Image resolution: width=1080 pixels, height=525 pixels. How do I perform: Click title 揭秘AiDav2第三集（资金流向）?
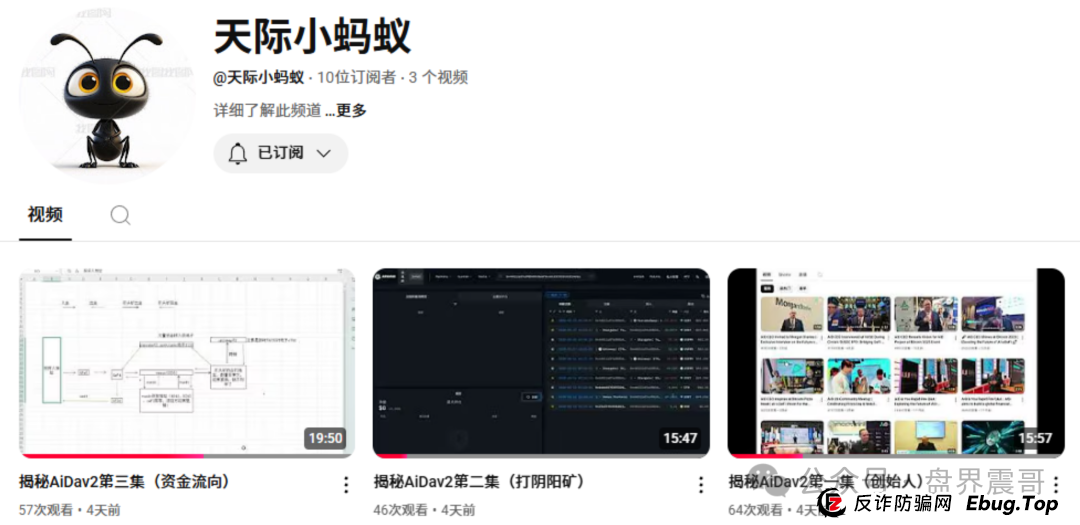[125, 482]
